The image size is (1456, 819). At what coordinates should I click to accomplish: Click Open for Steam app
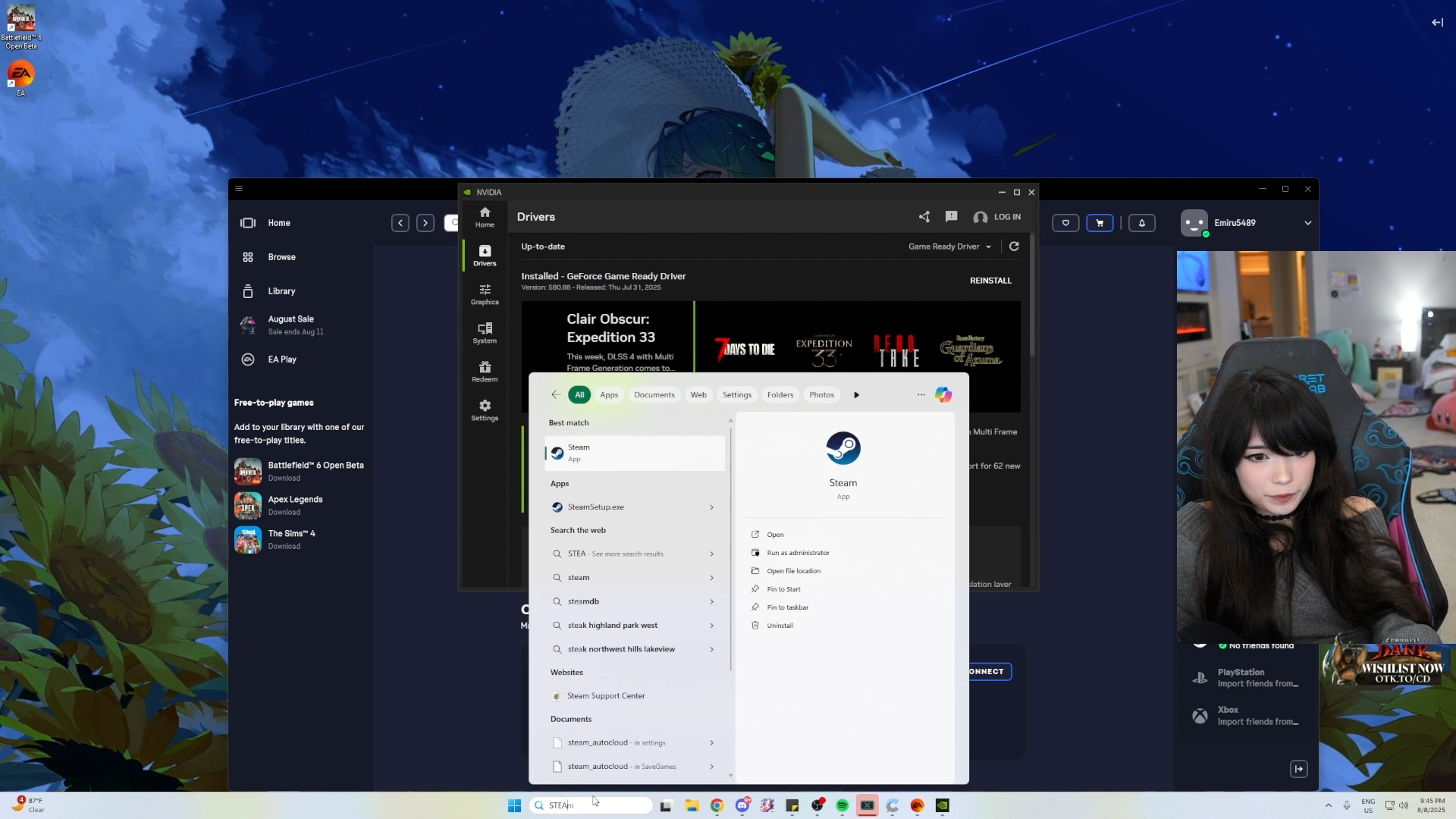(775, 535)
